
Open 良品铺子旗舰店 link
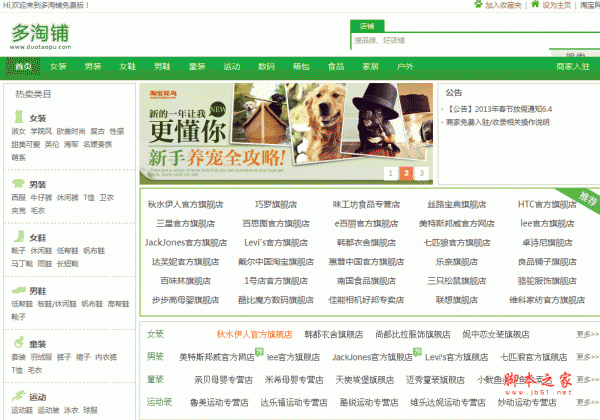click(547, 262)
